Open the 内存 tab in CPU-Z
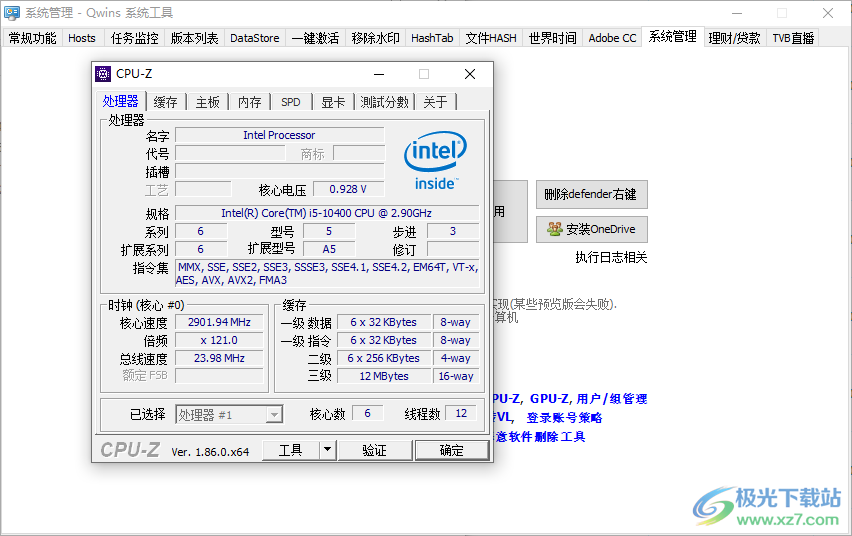The image size is (852, 536). 249,102
